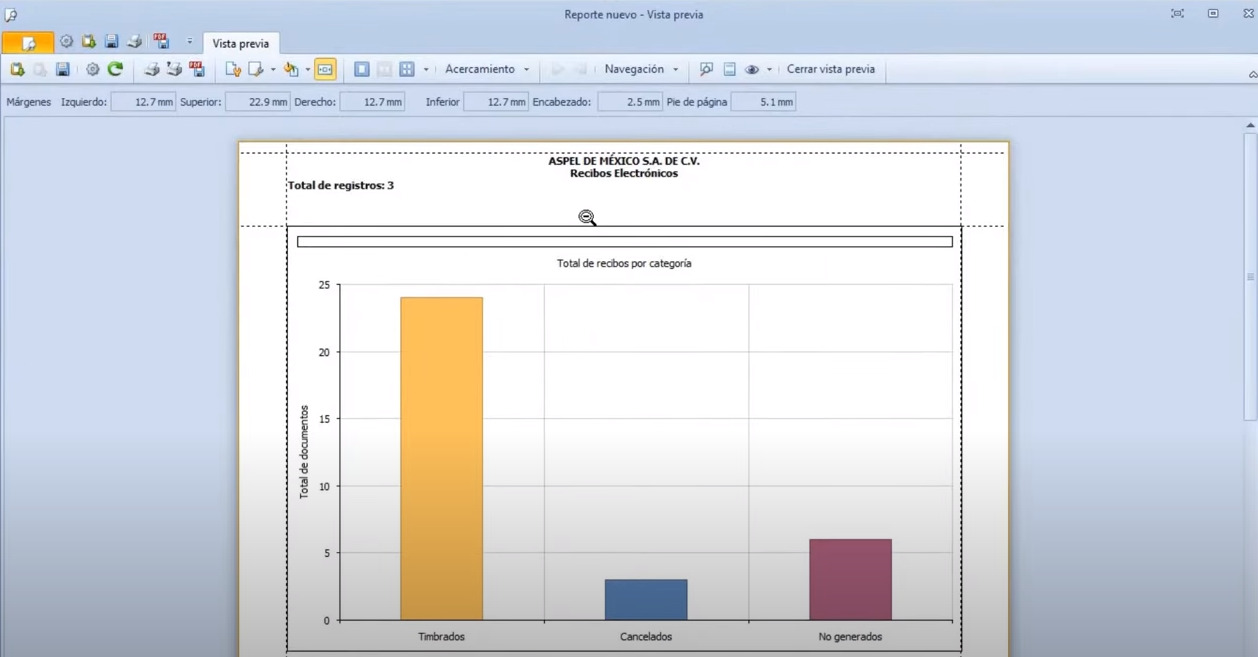Click the quick print icon
This screenshot has width=1258, height=657.
coord(174,69)
